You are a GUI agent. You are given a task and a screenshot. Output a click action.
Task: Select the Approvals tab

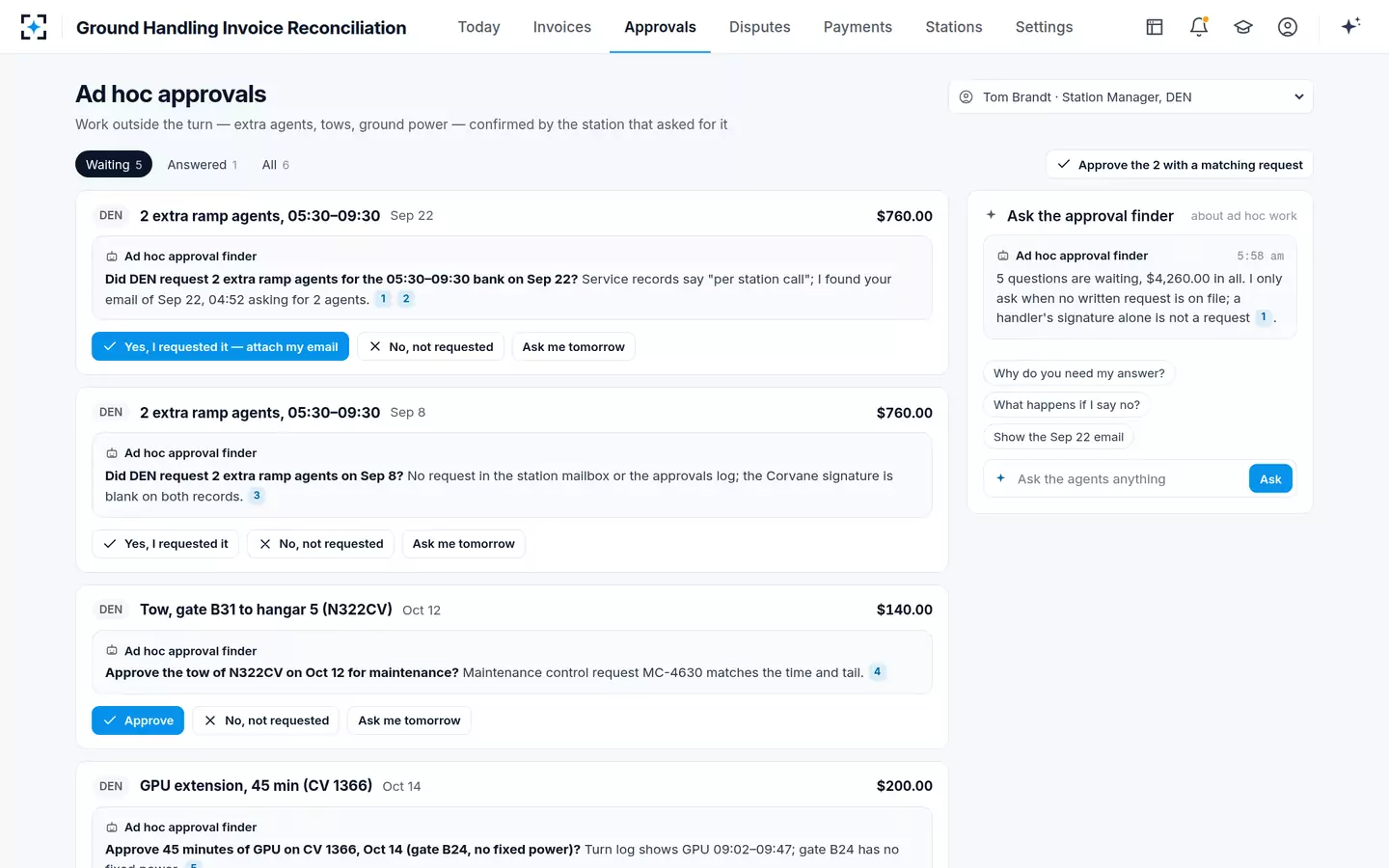click(660, 27)
